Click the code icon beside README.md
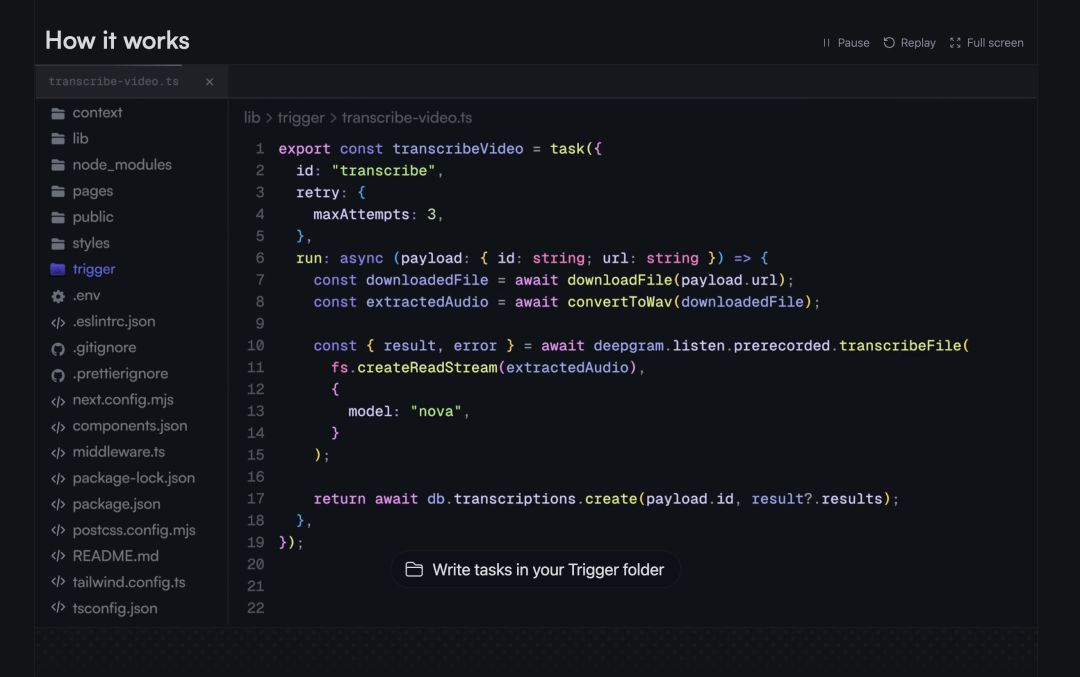Image resolution: width=1080 pixels, height=677 pixels. point(58,556)
